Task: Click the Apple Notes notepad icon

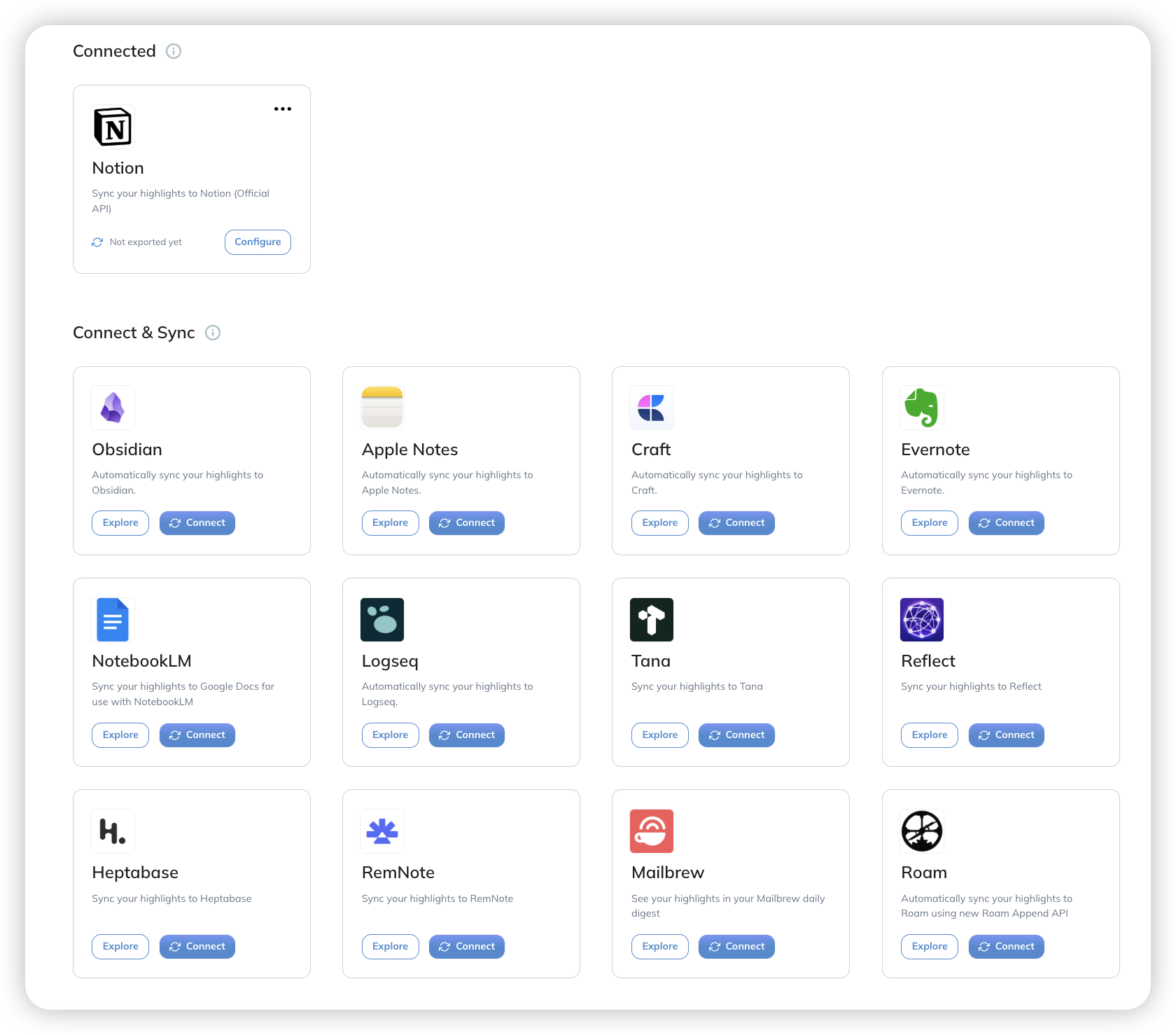Action: click(x=382, y=408)
